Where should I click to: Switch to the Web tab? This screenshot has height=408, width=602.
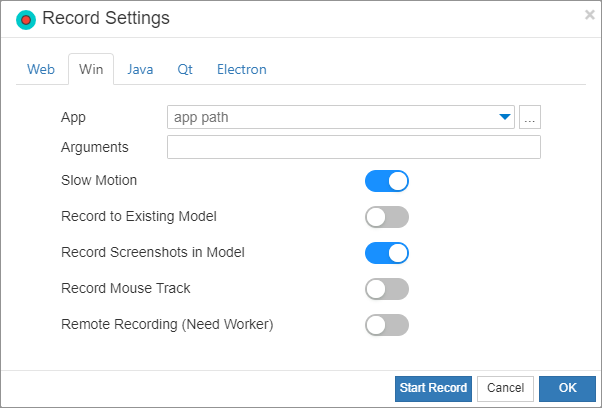[x=41, y=70]
